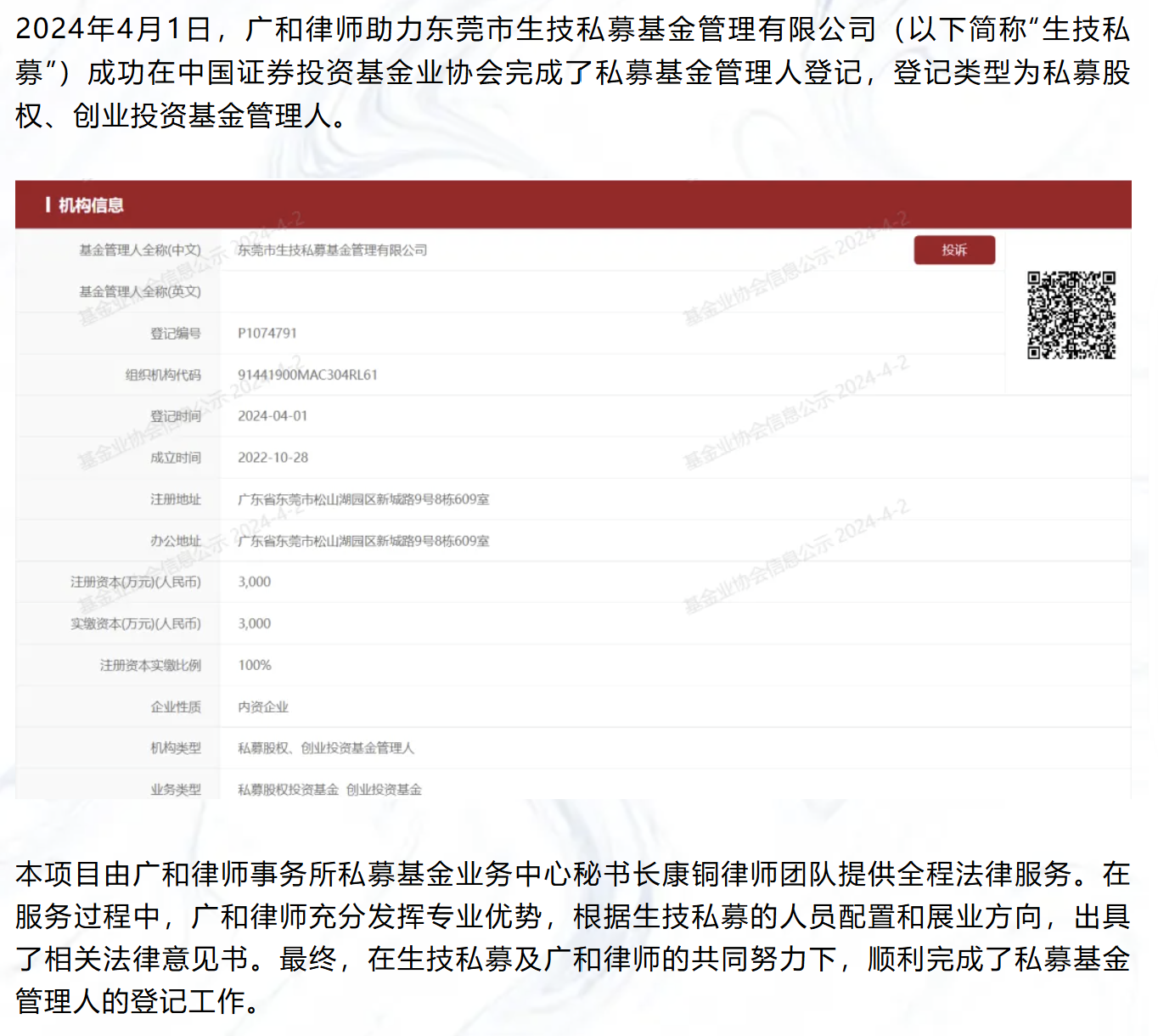
Task: Click the 登记时间 label
Action: tap(176, 416)
